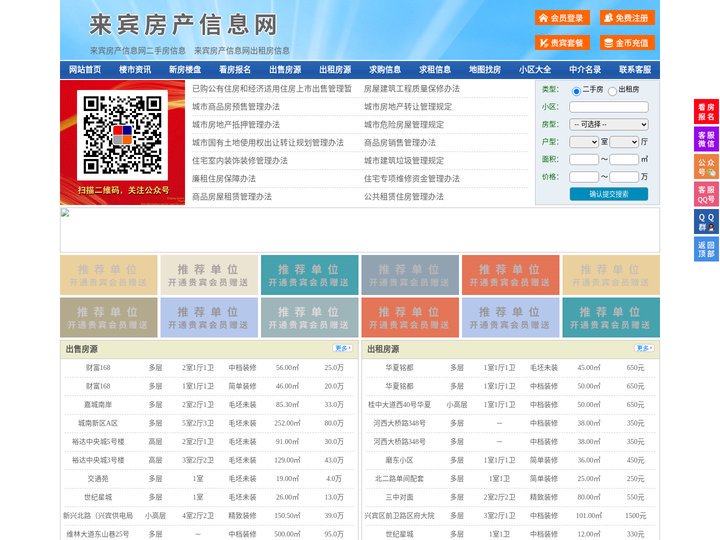Click the 确认提交搜索 search button
Viewport: 720px width, 540px height.
coord(609,194)
